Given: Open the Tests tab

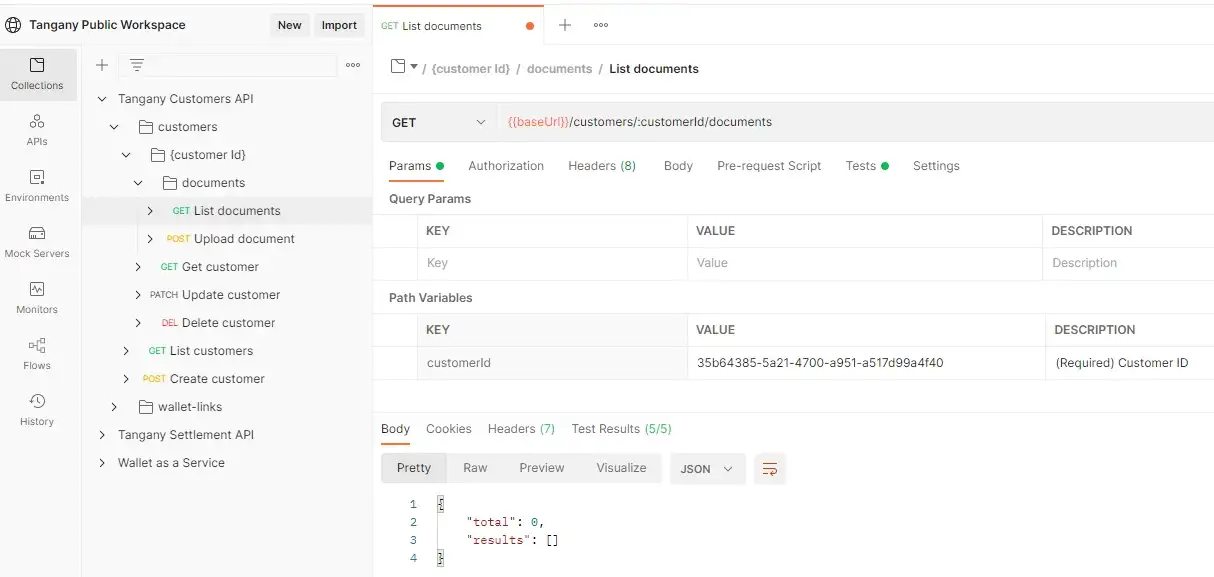Looking at the screenshot, I should coord(867,166).
